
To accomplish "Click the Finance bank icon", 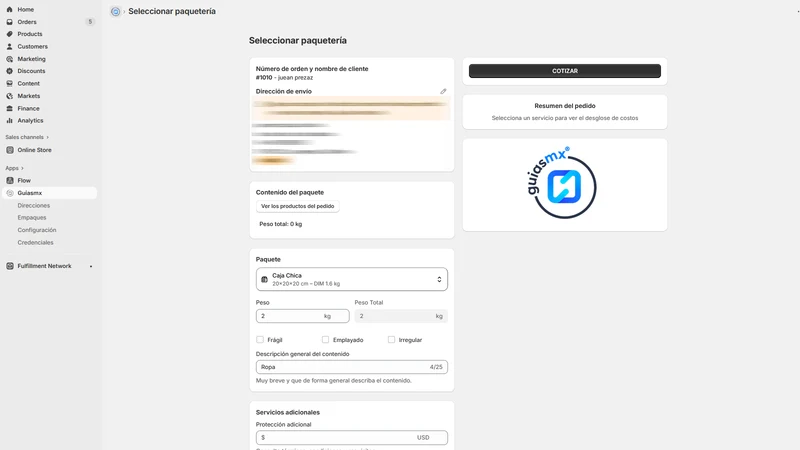I will (x=9, y=108).
